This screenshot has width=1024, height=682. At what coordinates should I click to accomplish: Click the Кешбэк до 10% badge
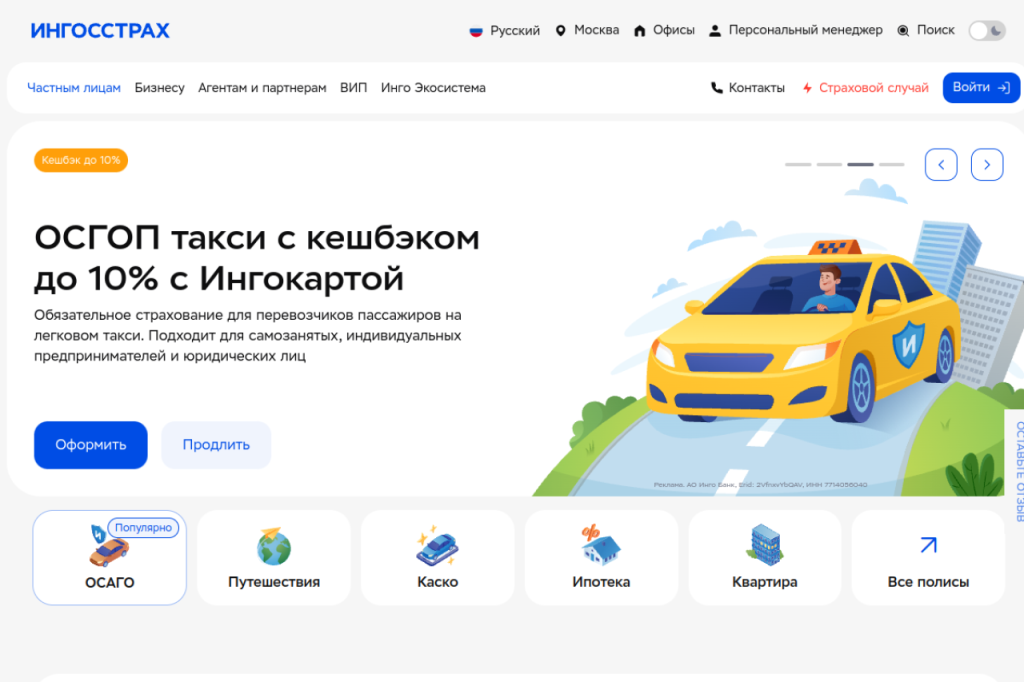81,160
